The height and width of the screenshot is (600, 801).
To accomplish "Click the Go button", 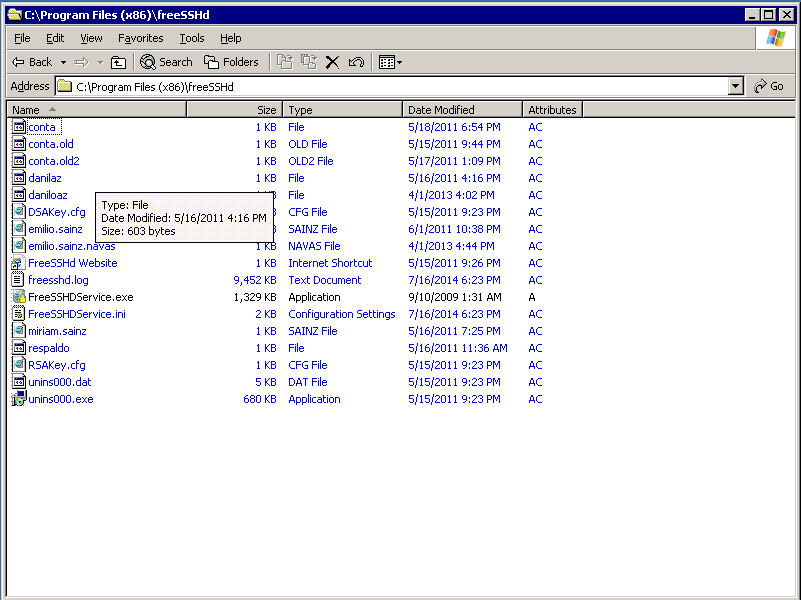I will pos(769,86).
